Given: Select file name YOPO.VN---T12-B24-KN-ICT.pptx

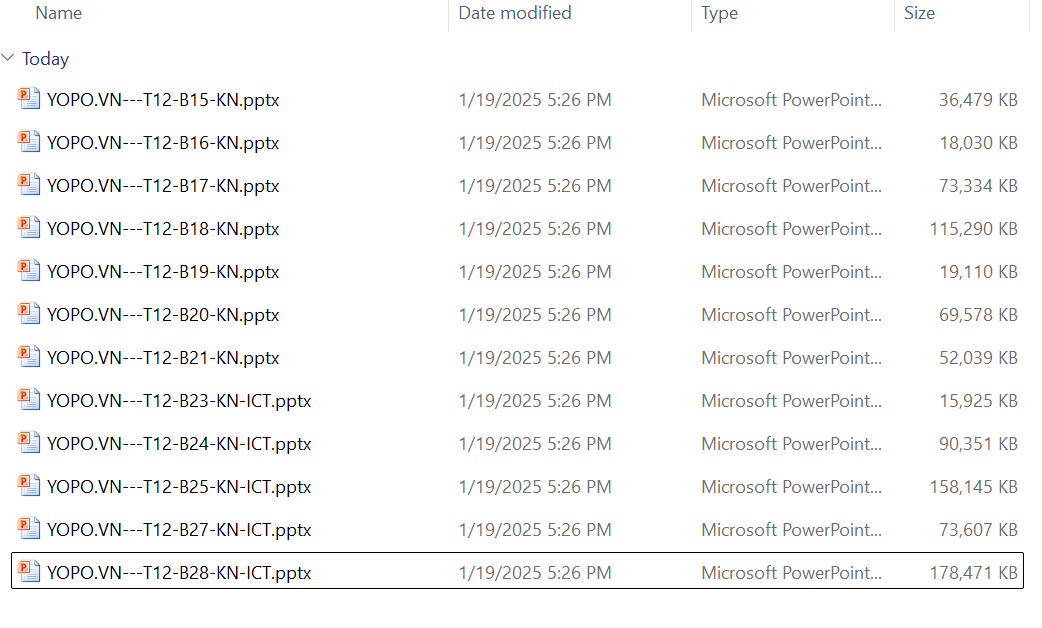Looking at the screenshot, I should 179,444.
